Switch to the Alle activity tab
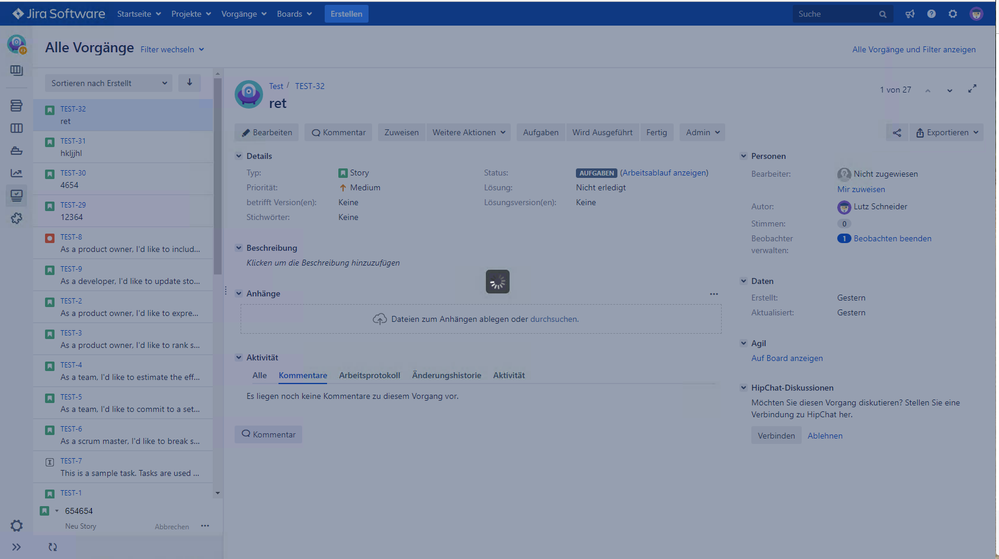 click(x=259, y=375)
